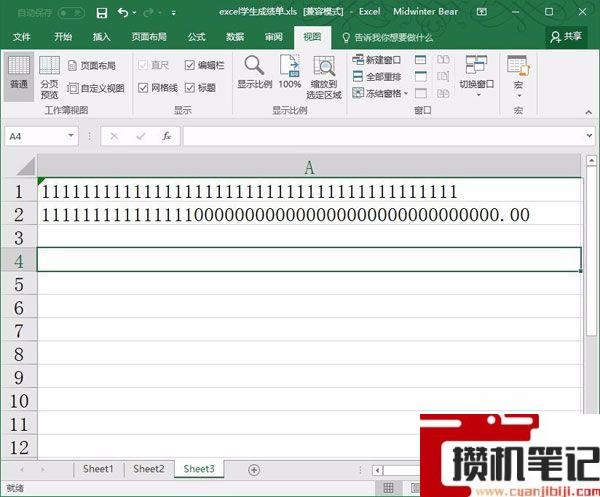600x497 pixels.
Task: Toggle the AutoSave (自动保存) switch
Action: pos(71,13)
